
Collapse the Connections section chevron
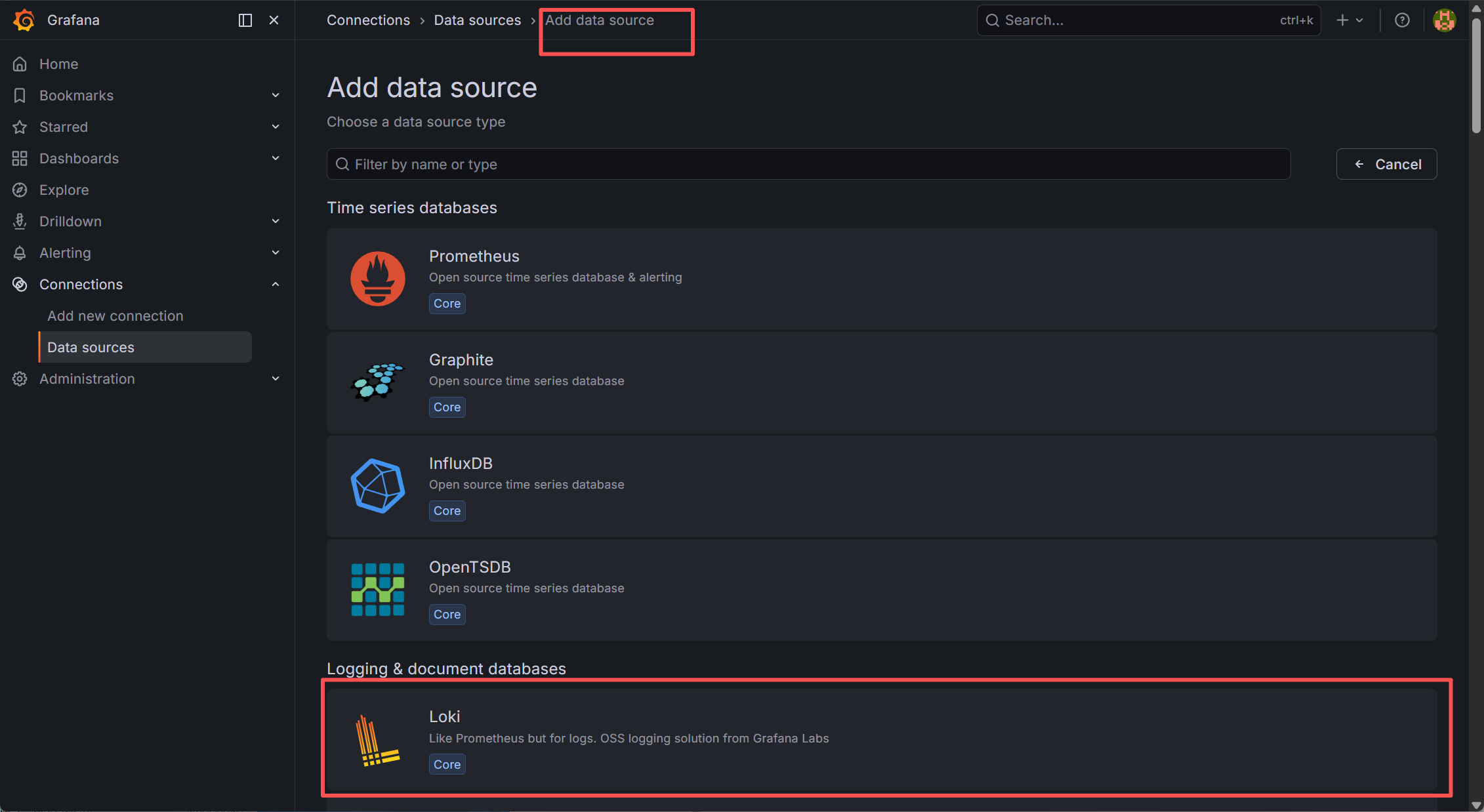click(x=276, y=284)
